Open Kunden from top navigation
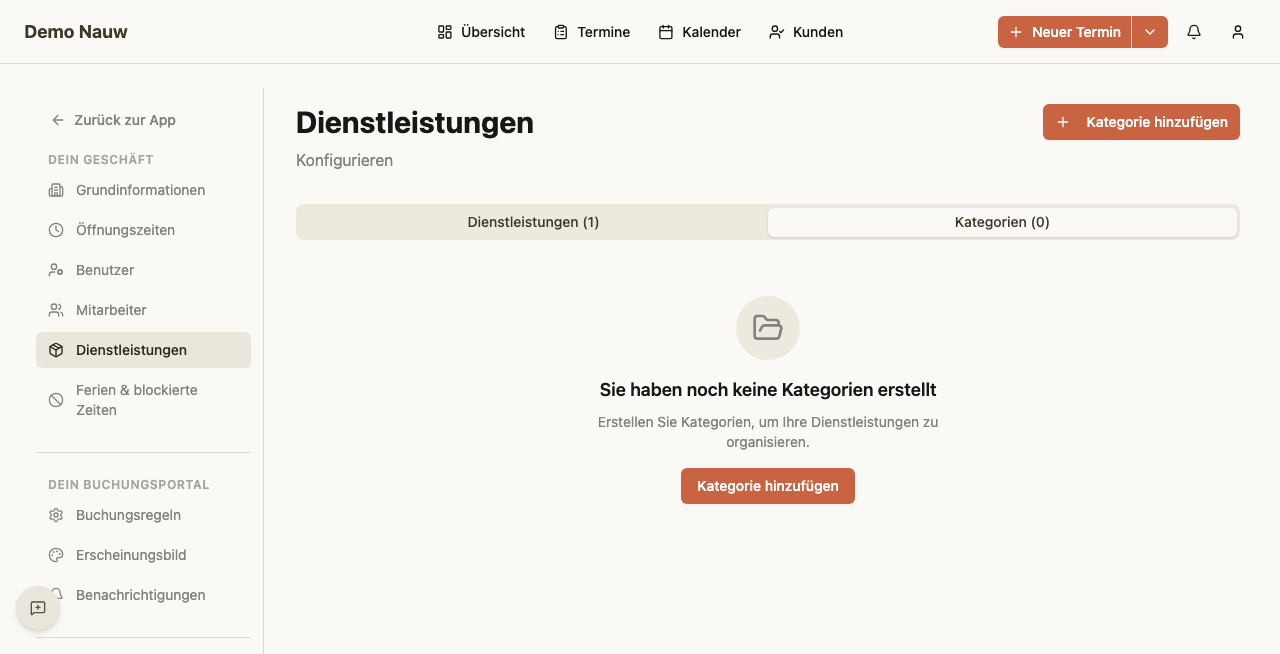Viewport: 1280px width, 654px height. click(806, 32)
